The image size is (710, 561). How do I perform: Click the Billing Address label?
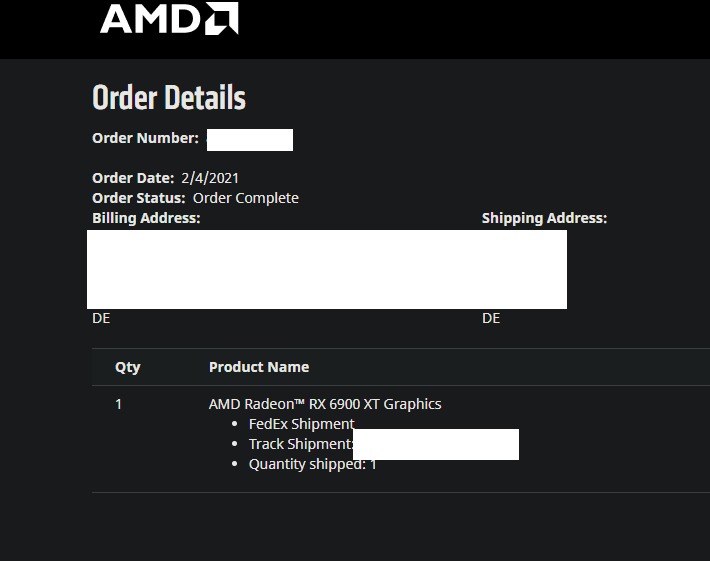point(146,218)
